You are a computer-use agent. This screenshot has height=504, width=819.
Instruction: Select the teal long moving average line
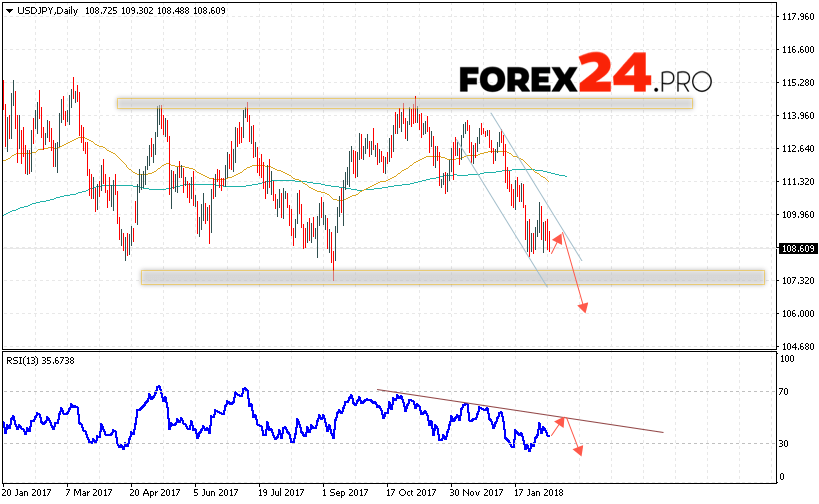300,183
